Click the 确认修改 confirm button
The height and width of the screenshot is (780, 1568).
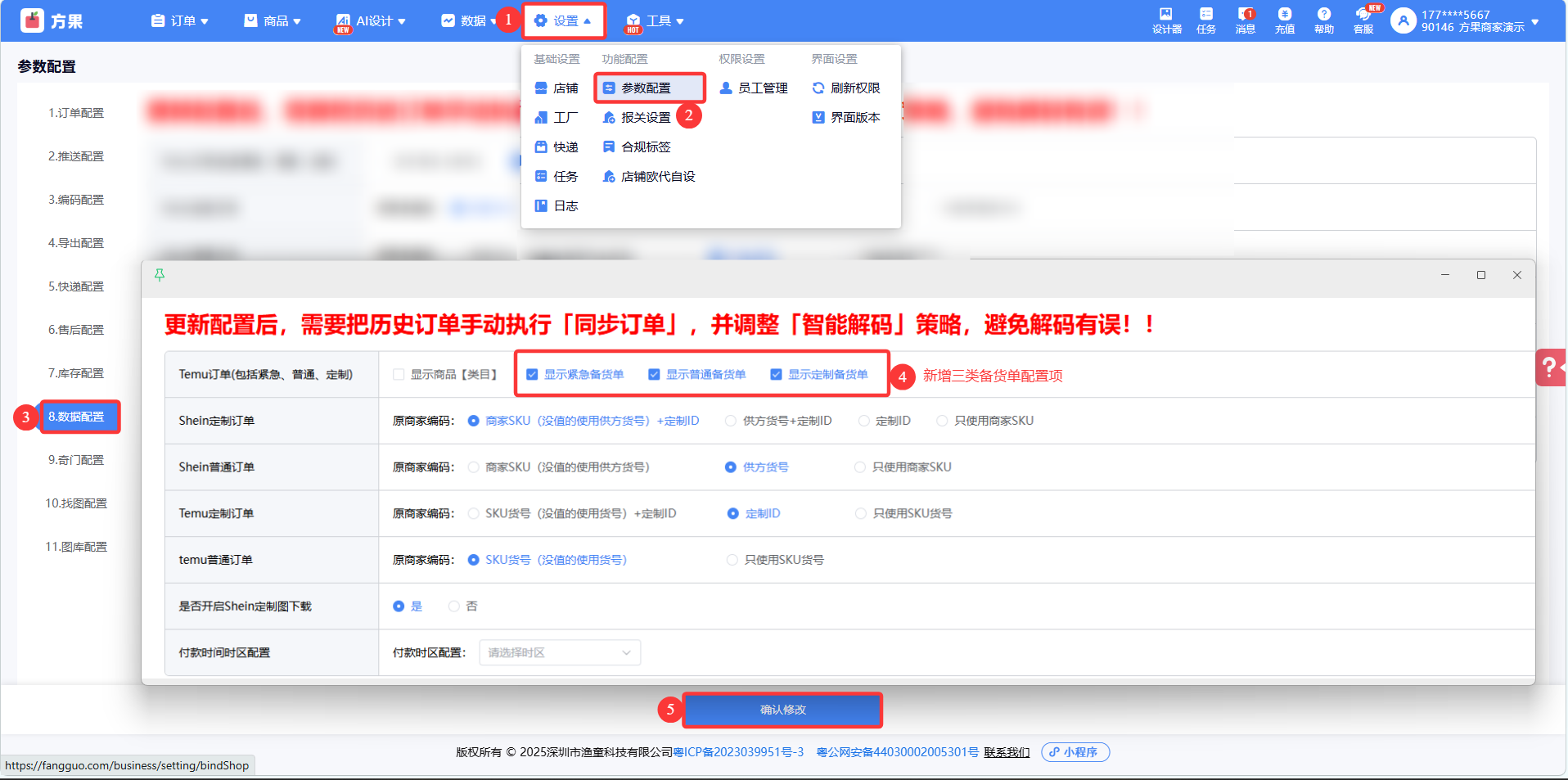(782, 710)
